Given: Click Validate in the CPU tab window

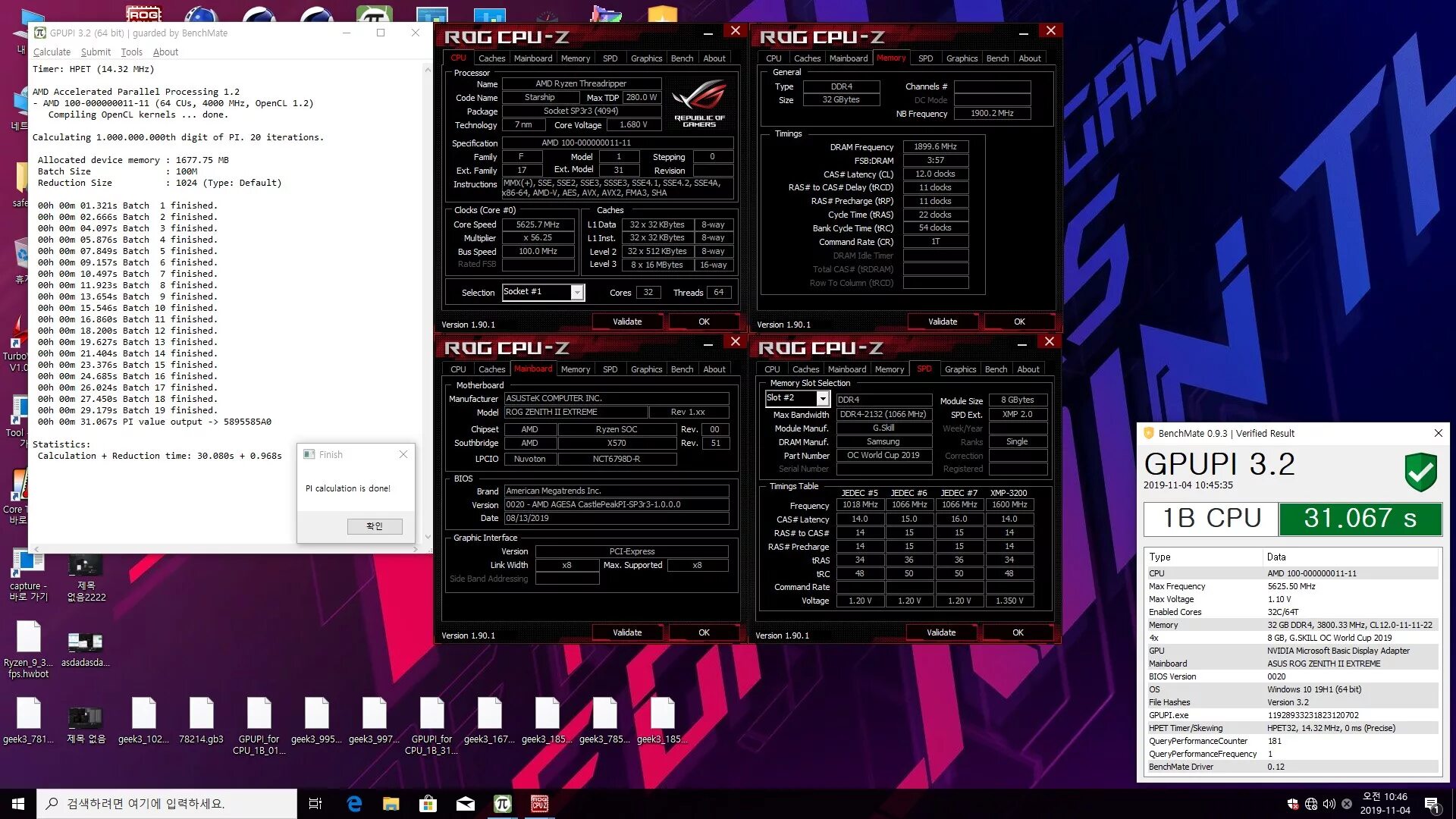Looking at the screenshot, I should point(627,322).
